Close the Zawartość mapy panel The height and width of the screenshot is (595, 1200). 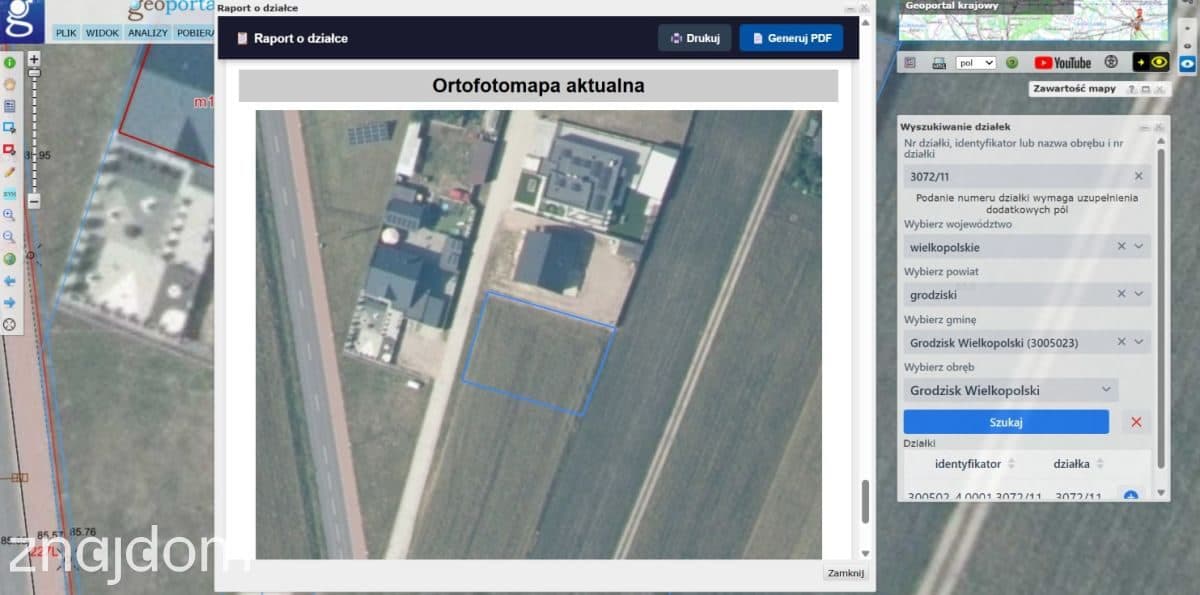coord(1160,89)
